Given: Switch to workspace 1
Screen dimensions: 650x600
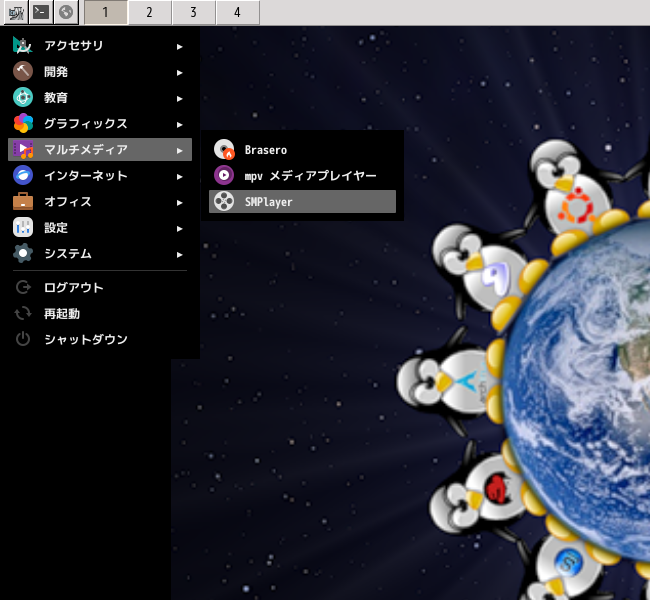Looking at the screenshot, I should [106, 12].
